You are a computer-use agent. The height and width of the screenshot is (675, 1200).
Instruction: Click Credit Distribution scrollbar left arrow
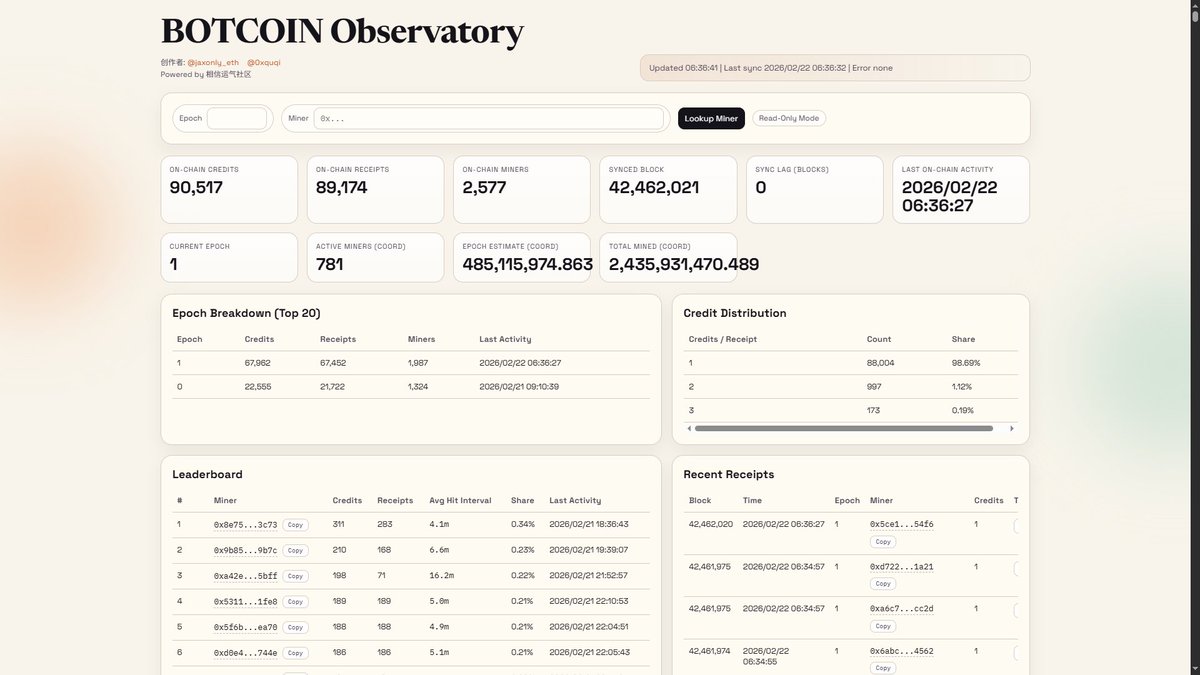coord(688,428)
